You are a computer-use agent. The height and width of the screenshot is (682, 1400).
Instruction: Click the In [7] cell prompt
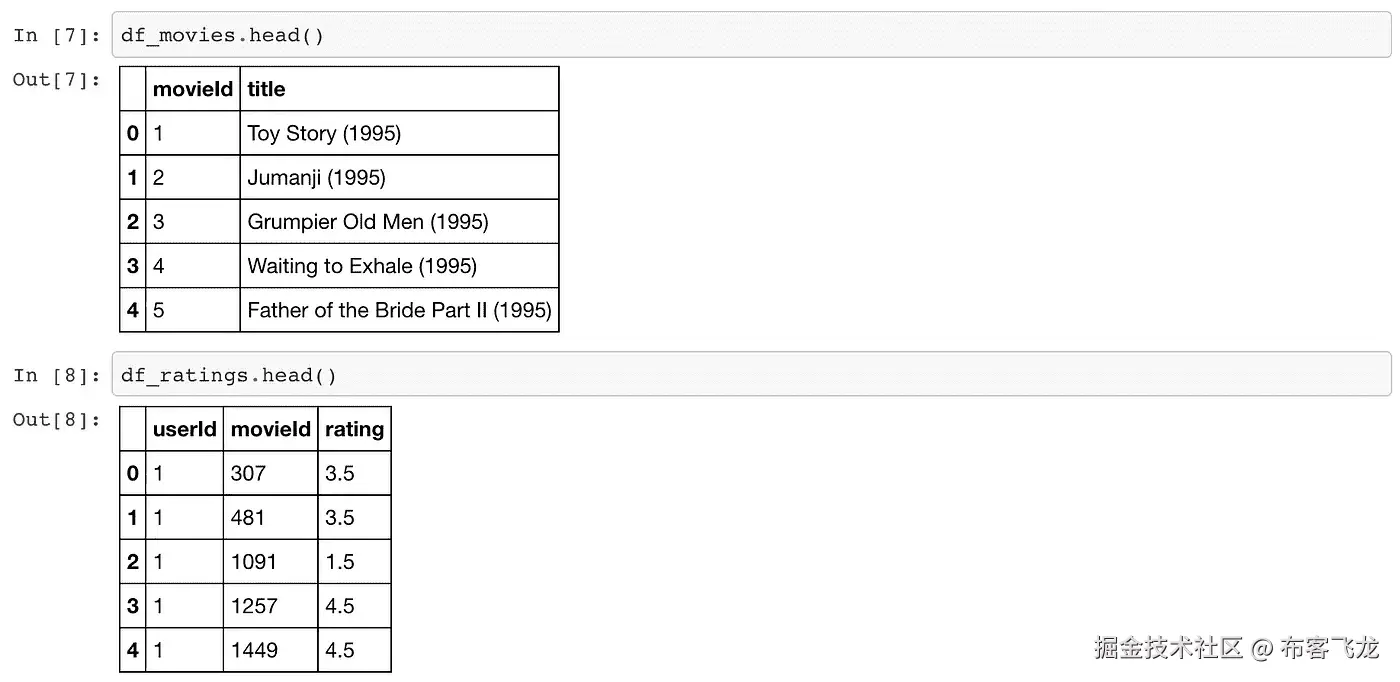point(57,36)
